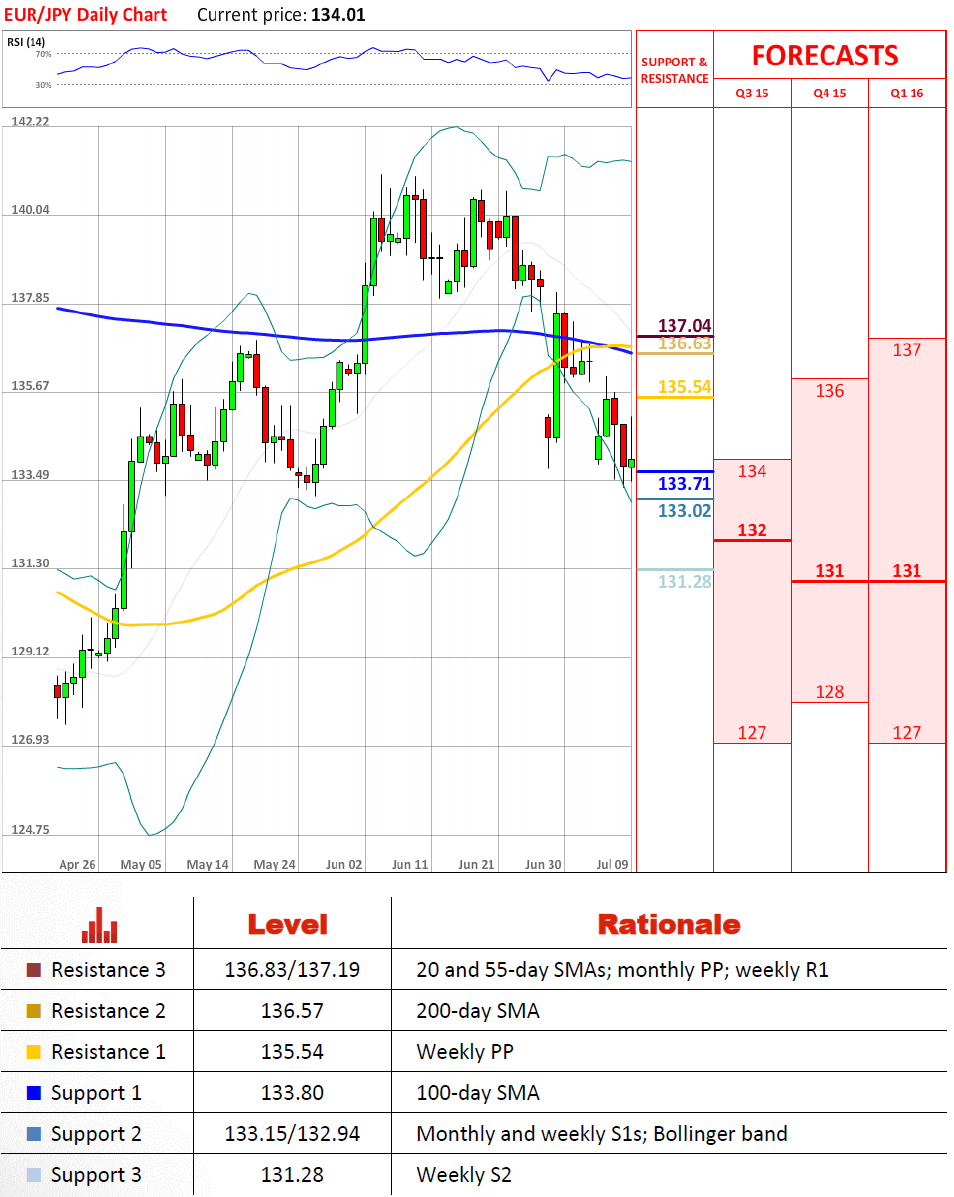Select the Q1 16 forecast column header
The height and width of the screenshot is (1197, 954).
[x=907, y=93]
